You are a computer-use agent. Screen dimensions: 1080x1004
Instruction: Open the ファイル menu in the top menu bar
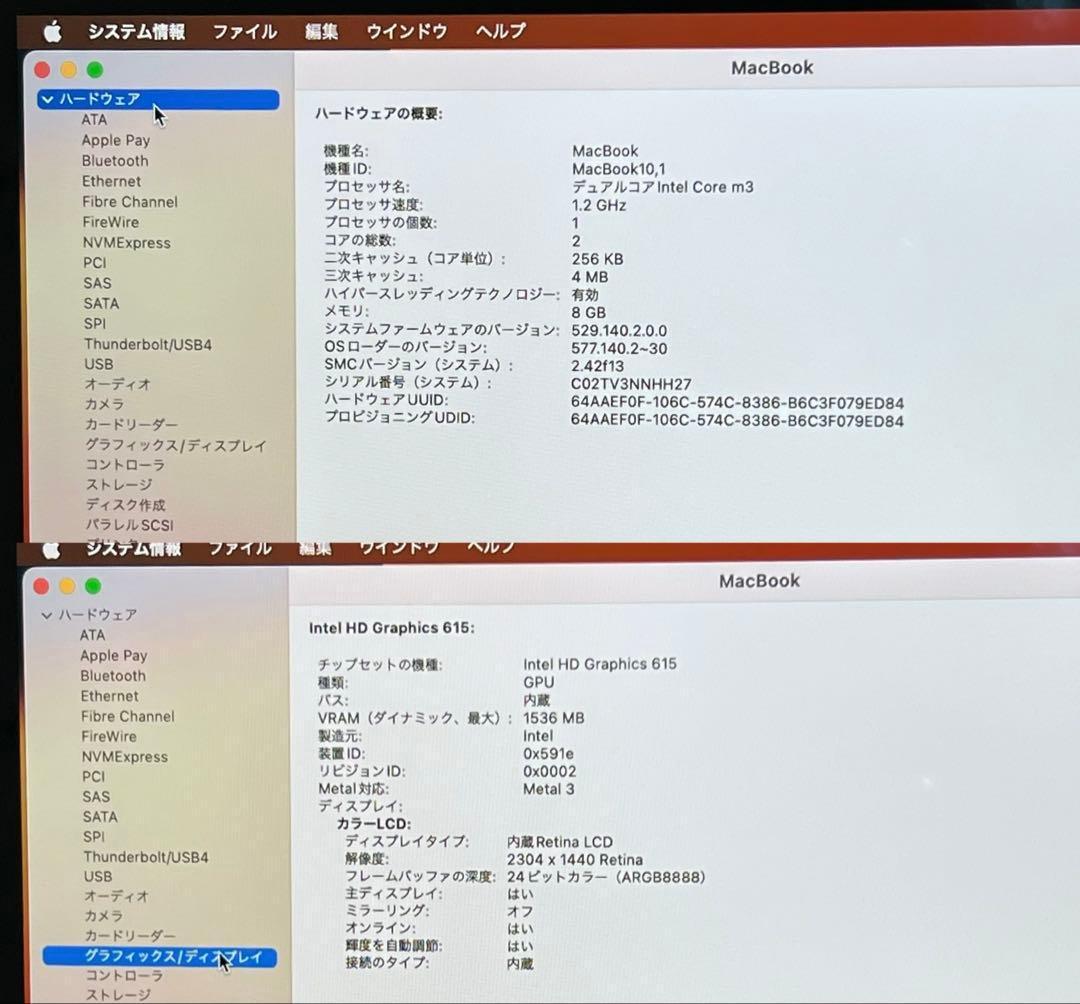click(x=244, y=32)
